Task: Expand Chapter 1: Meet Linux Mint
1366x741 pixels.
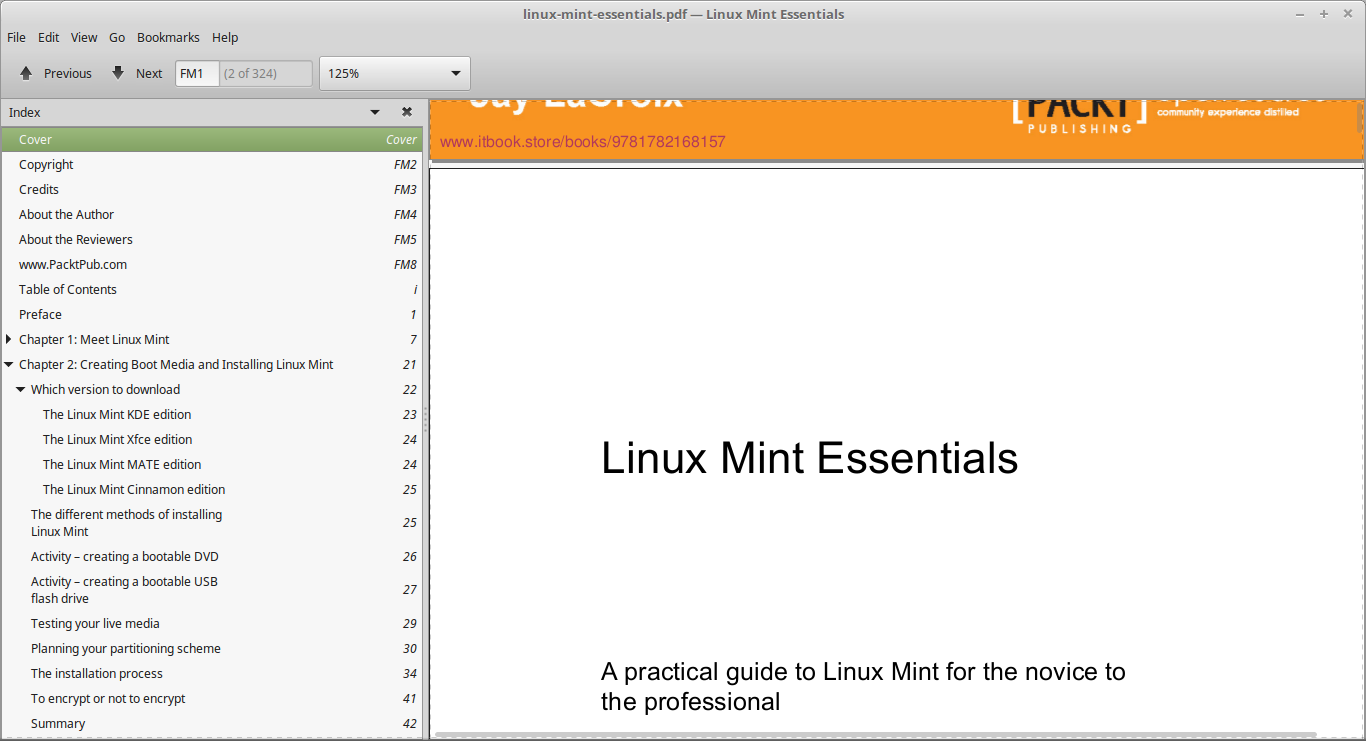Action: [x=9, y=339]
